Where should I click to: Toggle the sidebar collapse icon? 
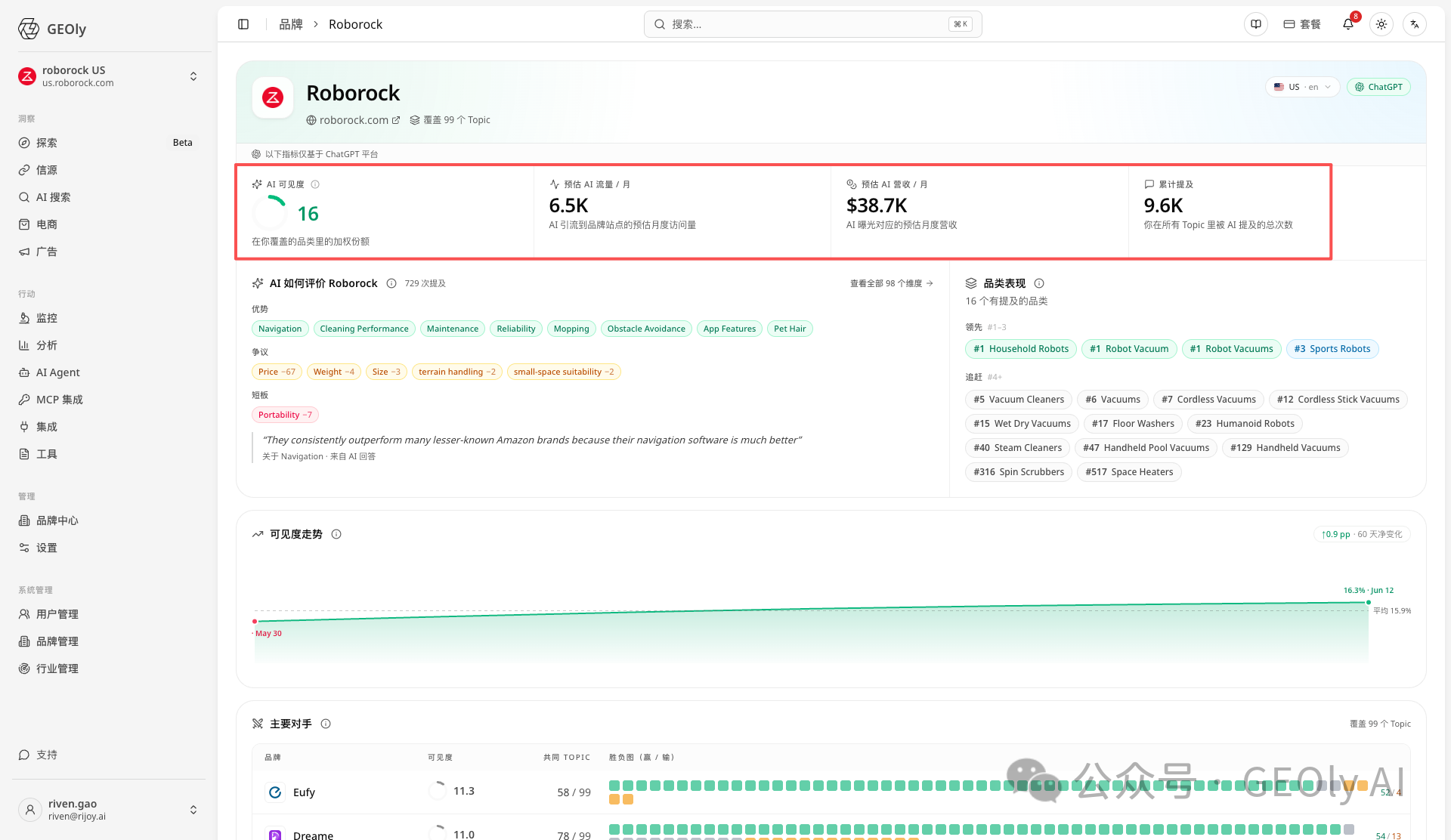click(243, 24)
